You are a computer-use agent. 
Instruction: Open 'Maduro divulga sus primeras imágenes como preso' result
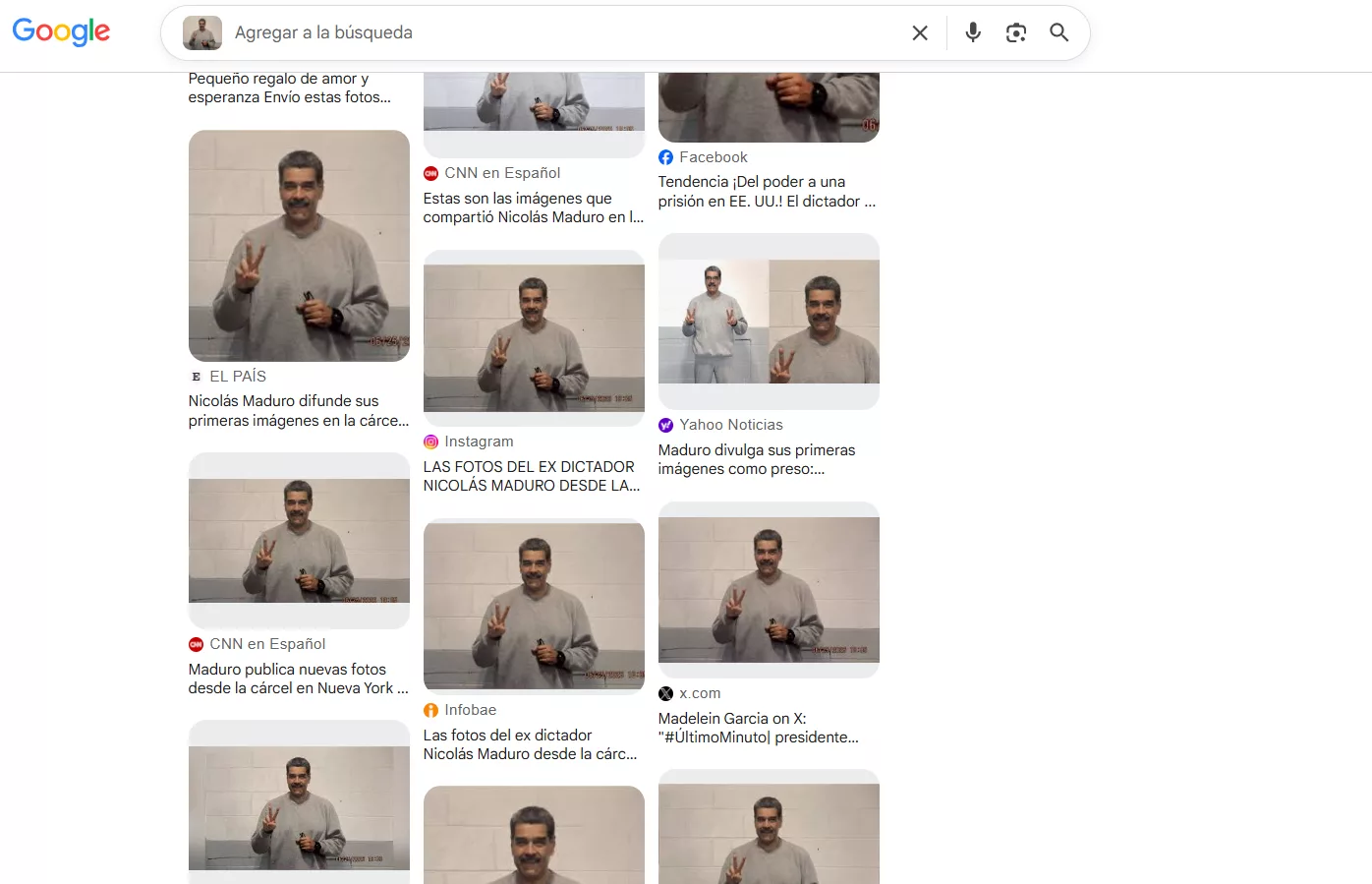(757, 459)
